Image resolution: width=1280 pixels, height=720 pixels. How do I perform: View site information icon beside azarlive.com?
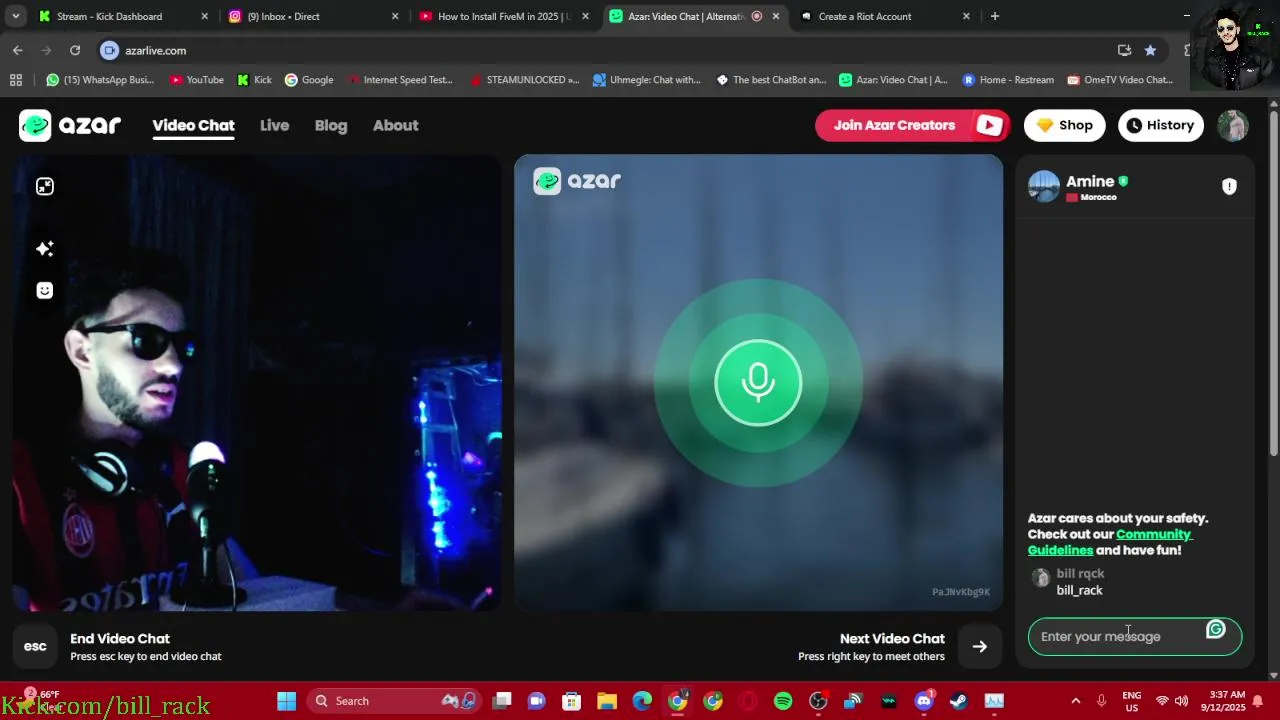pyautogui.click(x=110, y=50)
